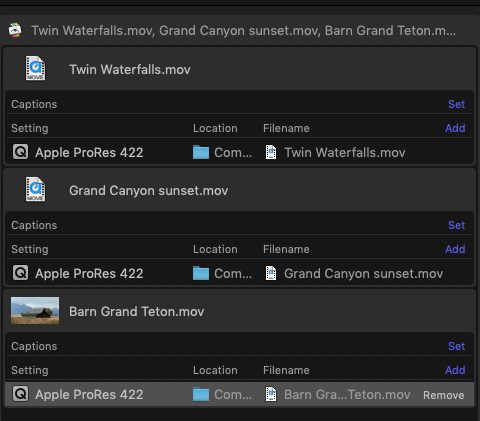This screenshot has height=421, width=480.
Task: Click the Apple ProRes 422 setting icon for Barn Grand Teton
Action: [x=20, y=394]
